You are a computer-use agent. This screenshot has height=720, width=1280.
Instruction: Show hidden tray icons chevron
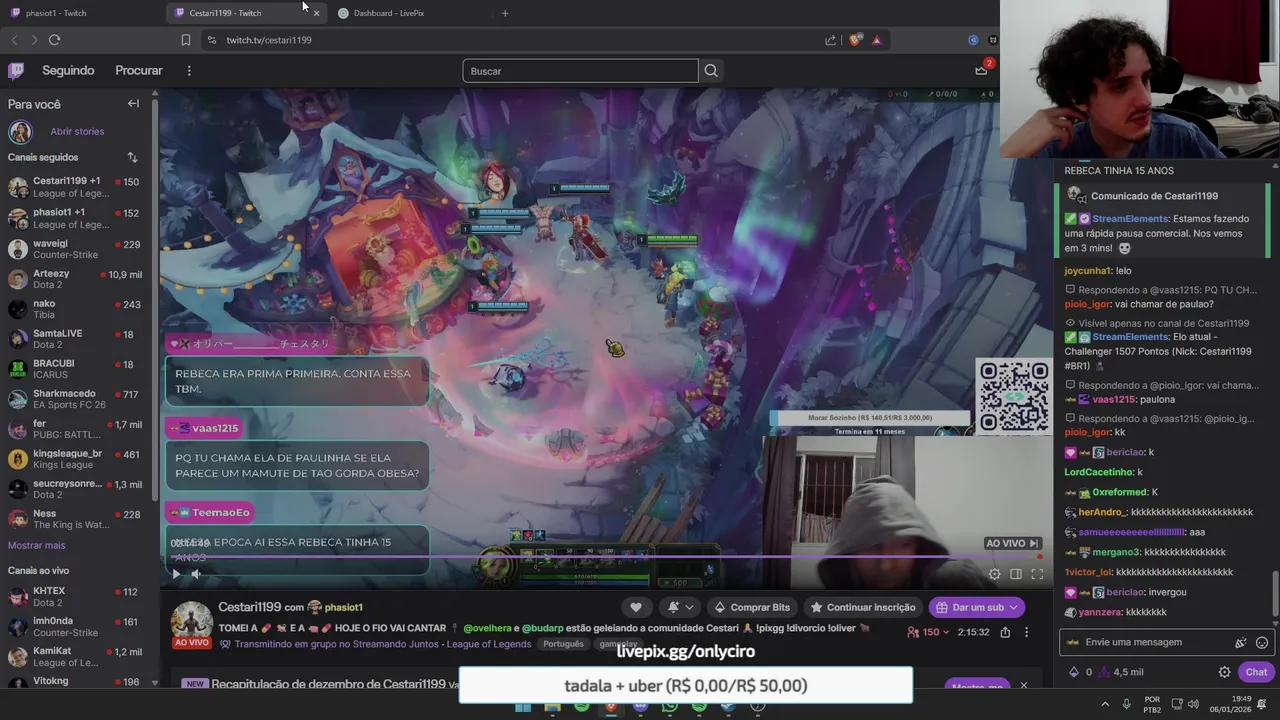1105,704
